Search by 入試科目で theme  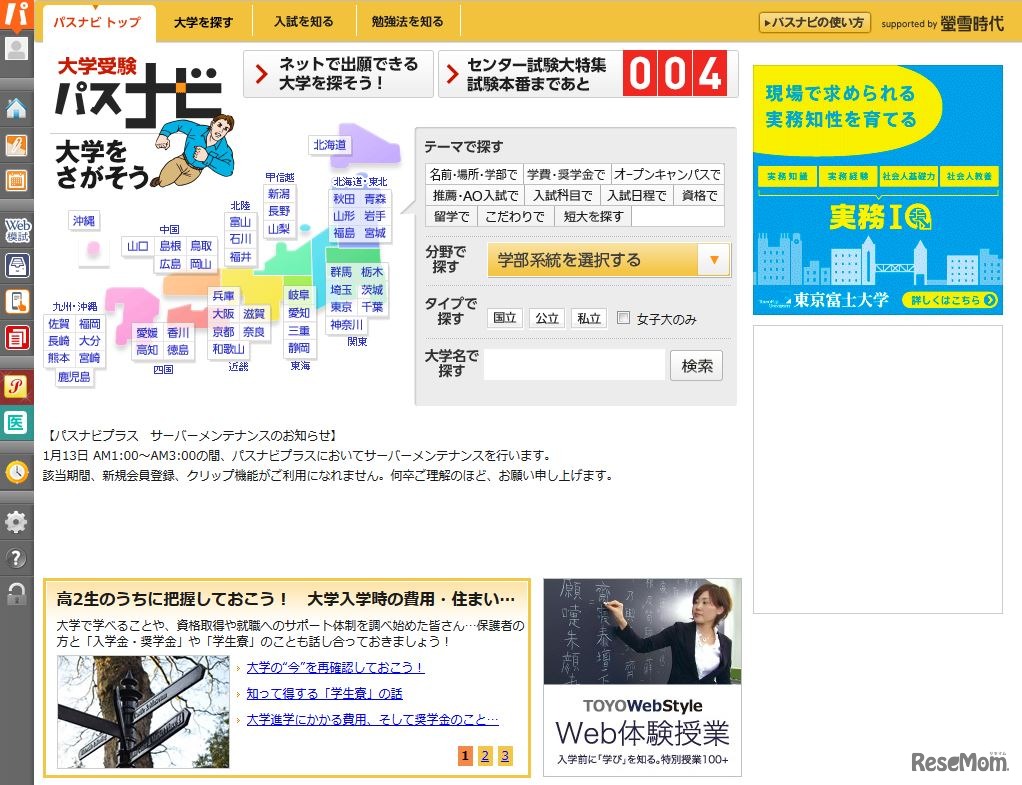tap(562, 196)
